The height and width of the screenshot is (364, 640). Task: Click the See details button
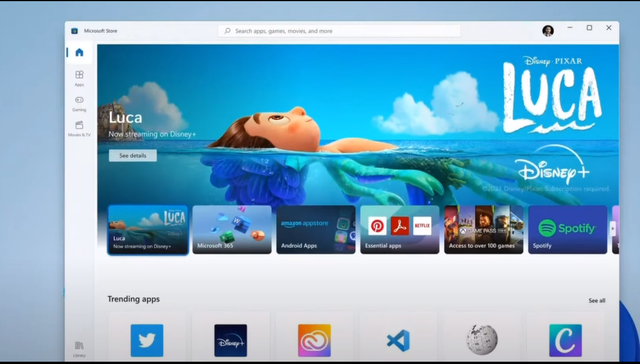click(x=133, y=155)
